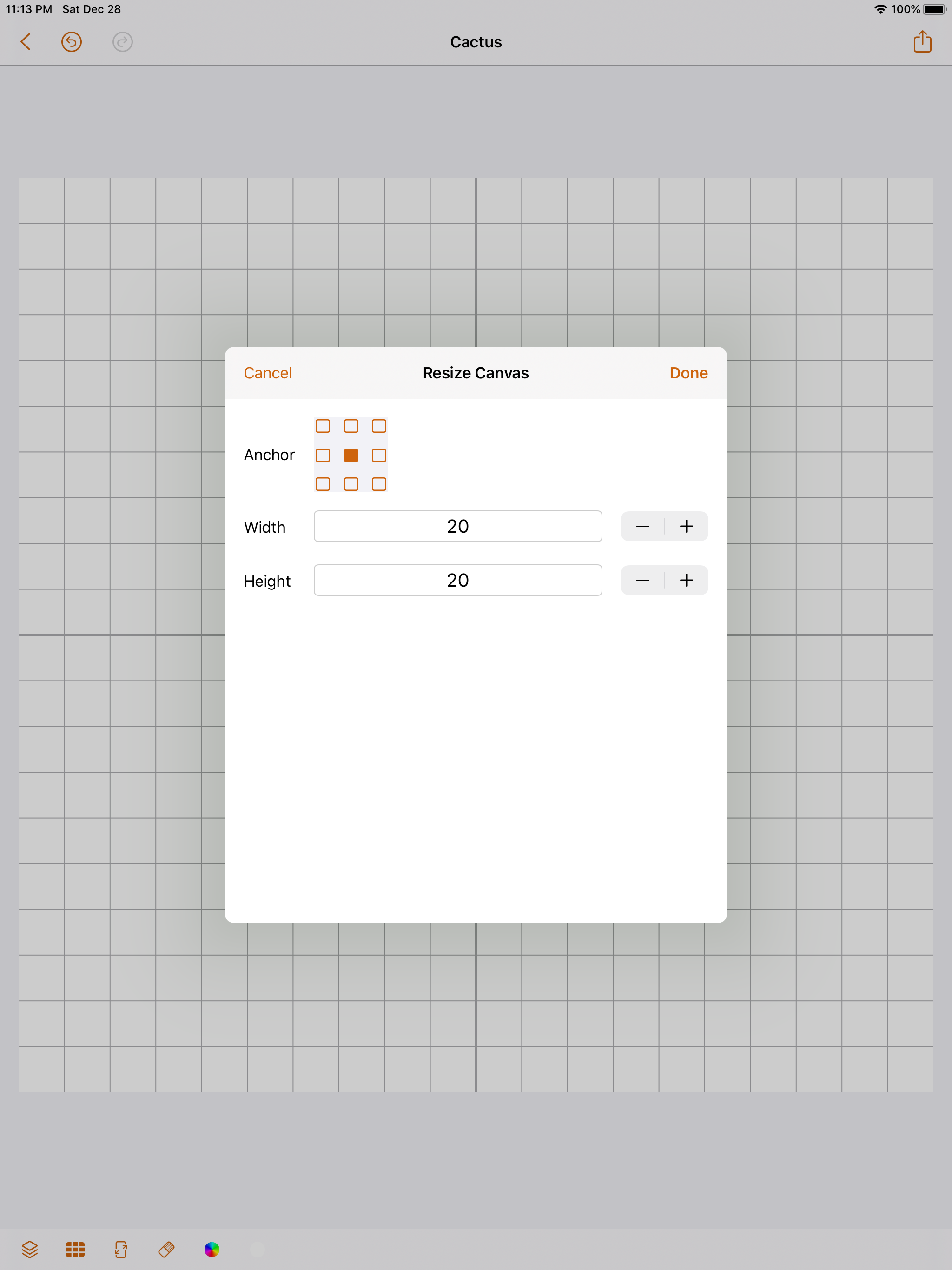Focus the Width value field
952x1270 pixels.
coord(457,527)
